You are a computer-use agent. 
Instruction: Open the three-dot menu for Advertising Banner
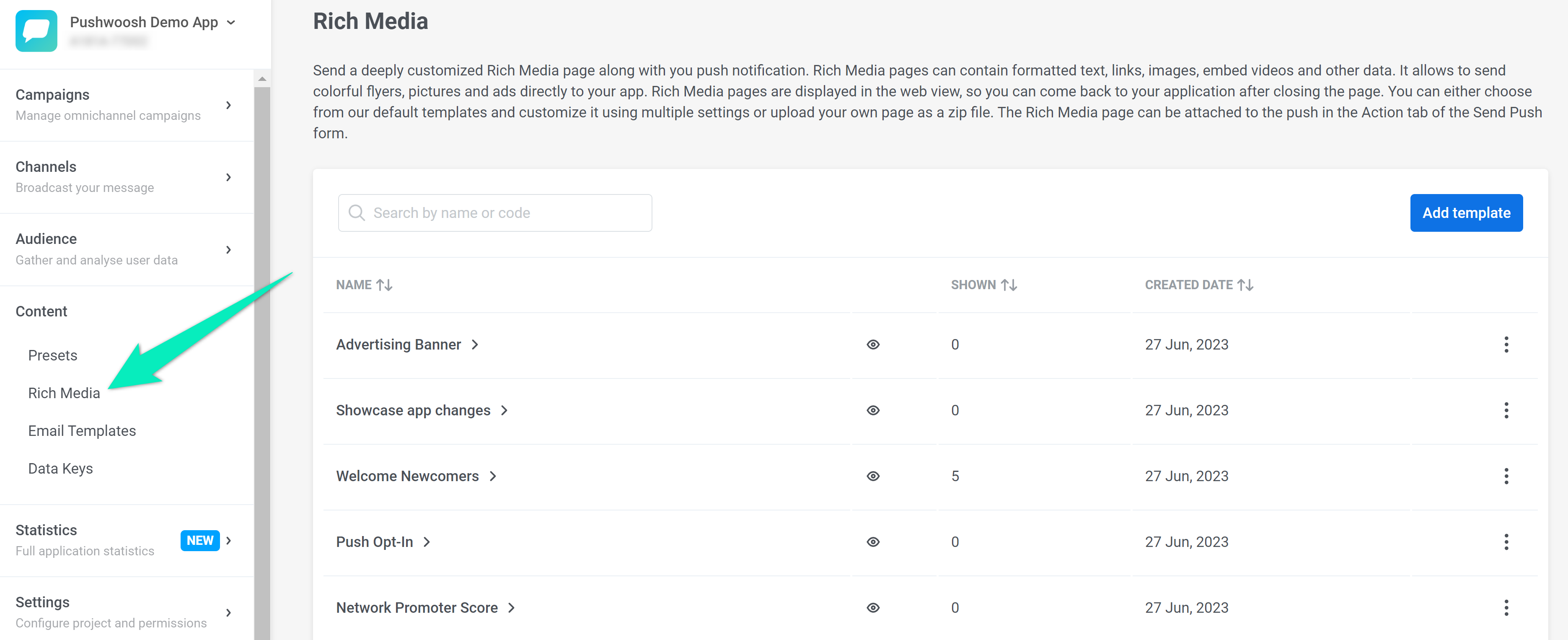(1506, 345)
